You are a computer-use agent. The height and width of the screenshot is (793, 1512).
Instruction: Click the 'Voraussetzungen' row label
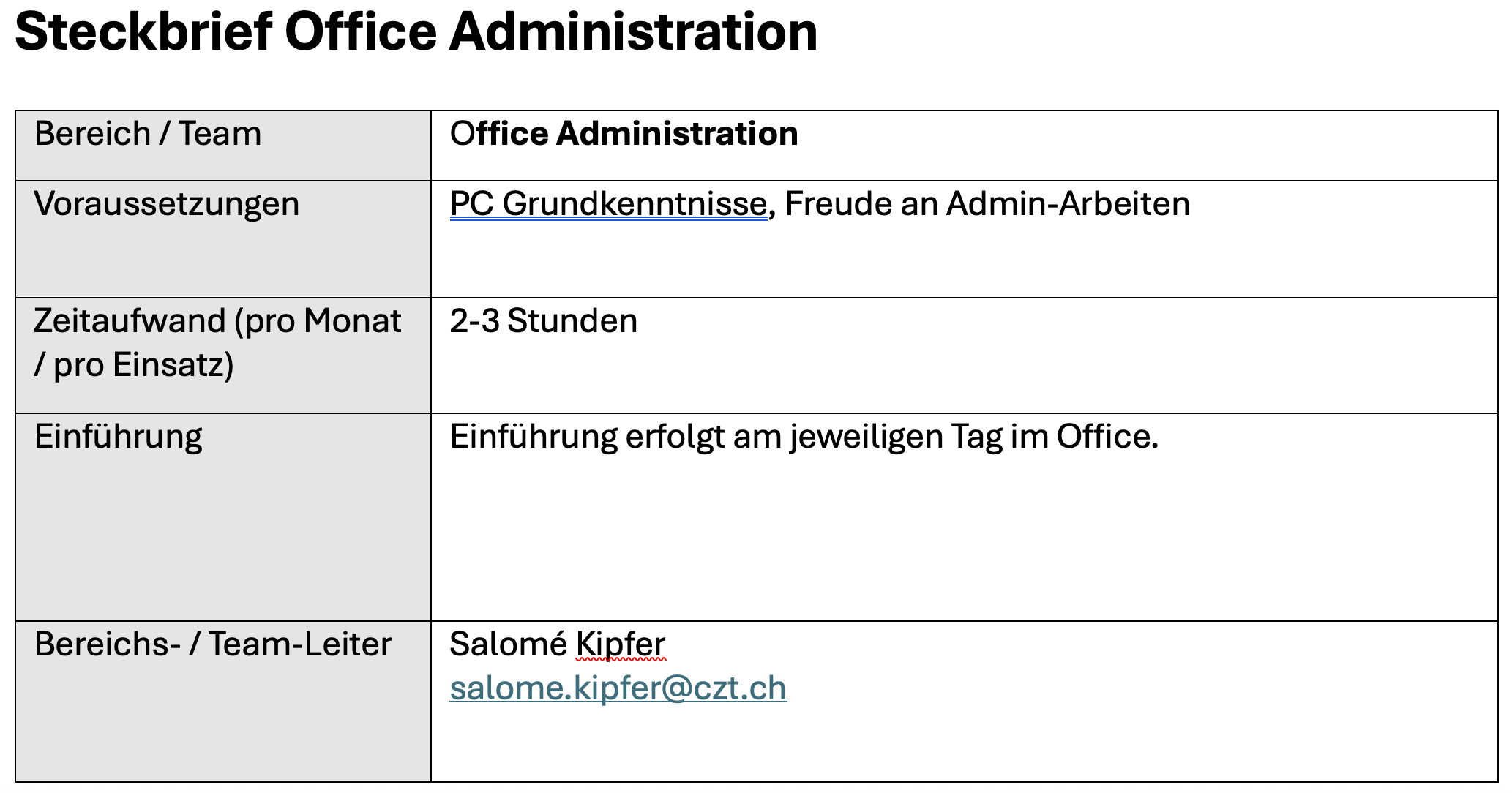pyautogui.click(x=167, y=204)
